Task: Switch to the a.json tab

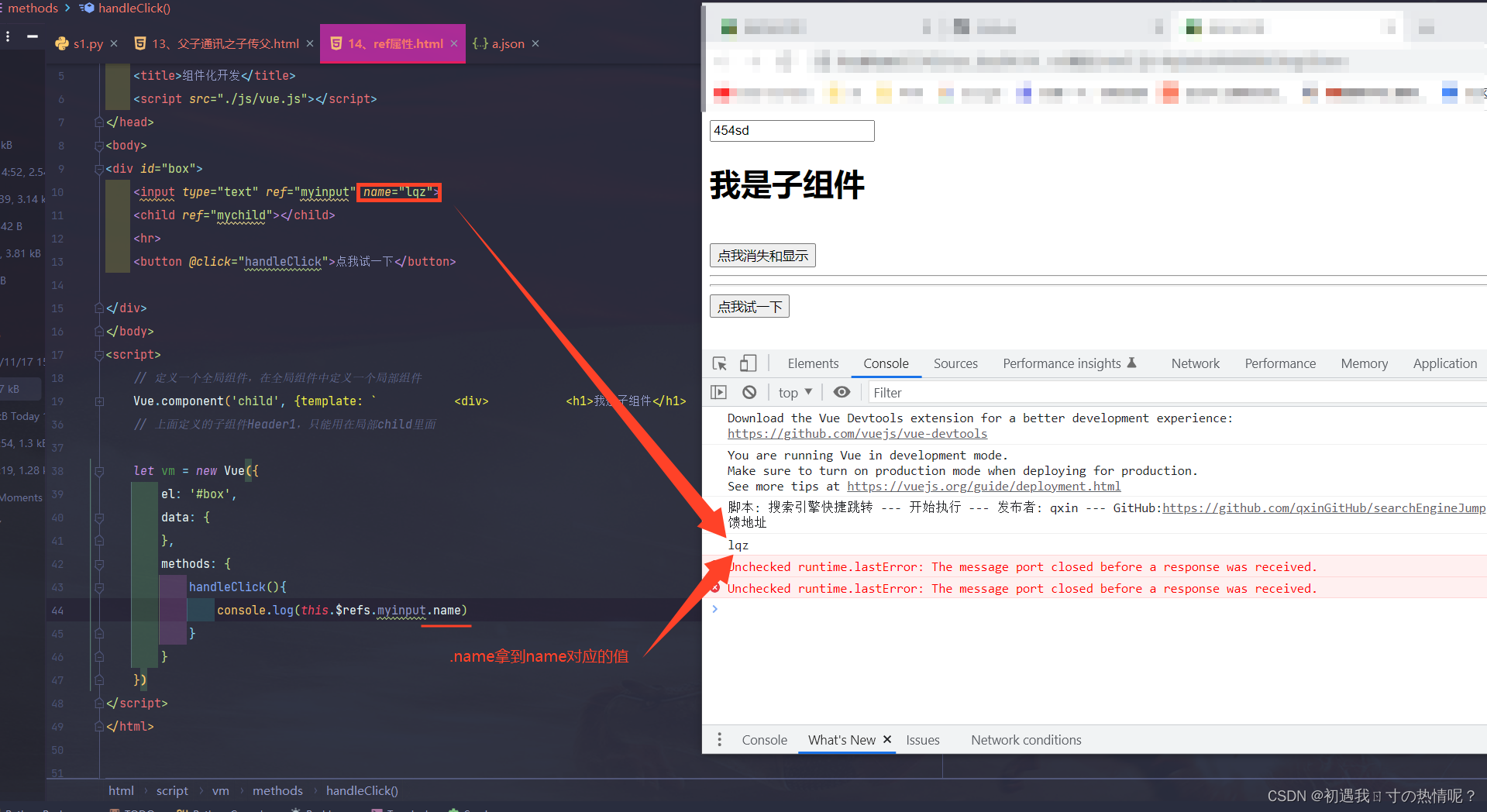Action: tap(508, 43)
